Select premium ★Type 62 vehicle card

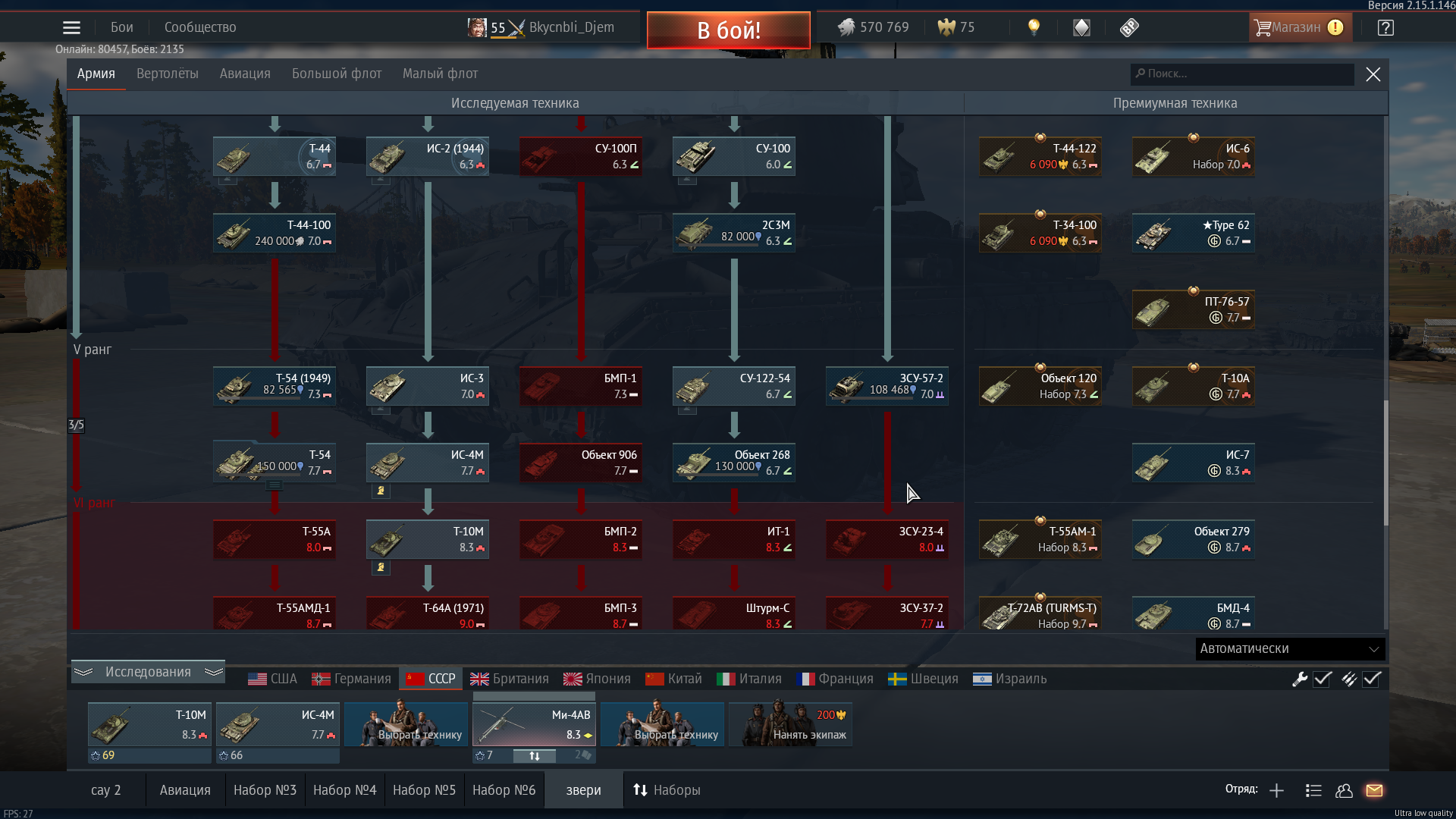pyautogui.click(x=1194, y=233)
